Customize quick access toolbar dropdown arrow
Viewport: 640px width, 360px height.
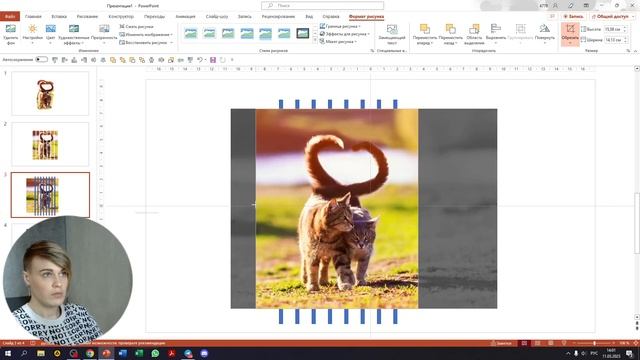232,60
